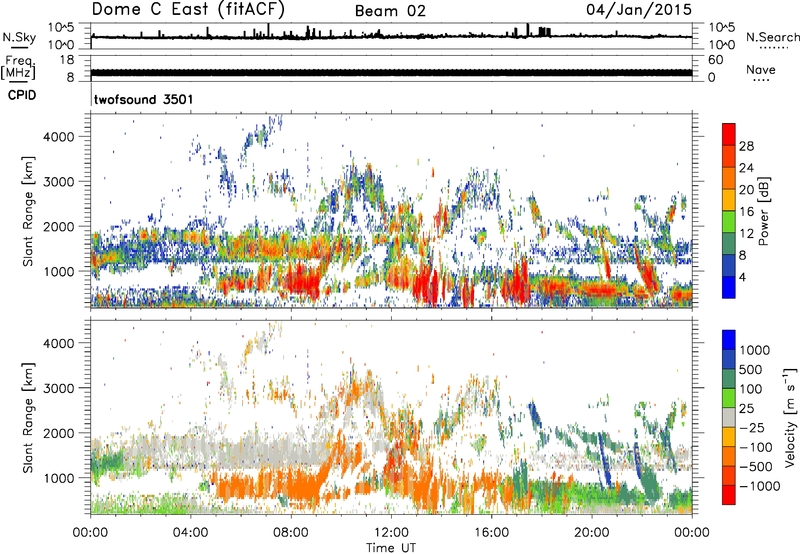The image size is (800, 554).
Task: Click the black frequency band in Freq panel
Action: point(391,73)
